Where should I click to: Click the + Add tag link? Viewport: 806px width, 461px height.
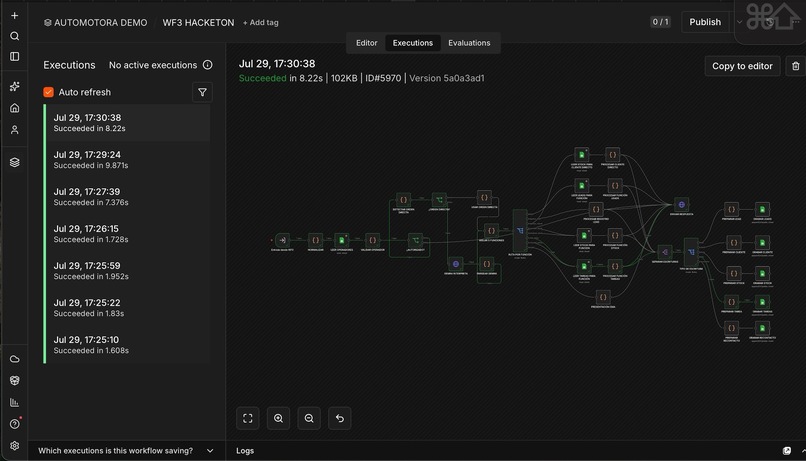pyautogui.click(x=261, y=23)
